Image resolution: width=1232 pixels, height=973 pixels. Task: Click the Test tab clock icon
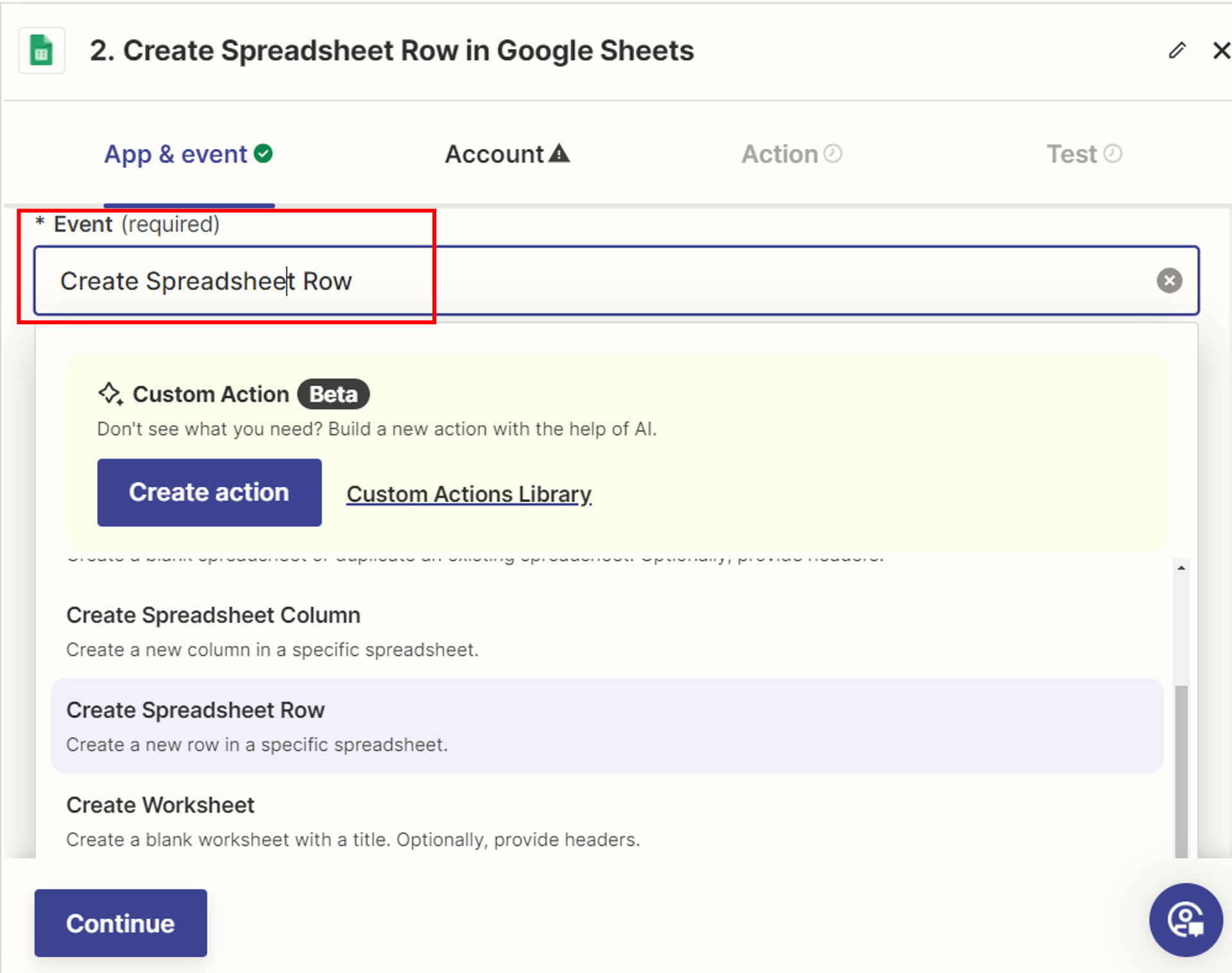coord(1113,154)
